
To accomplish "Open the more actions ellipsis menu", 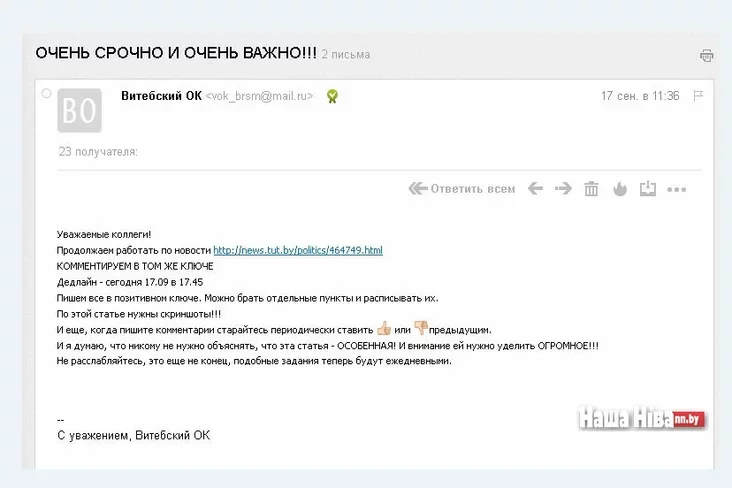I will click(677, 189).
